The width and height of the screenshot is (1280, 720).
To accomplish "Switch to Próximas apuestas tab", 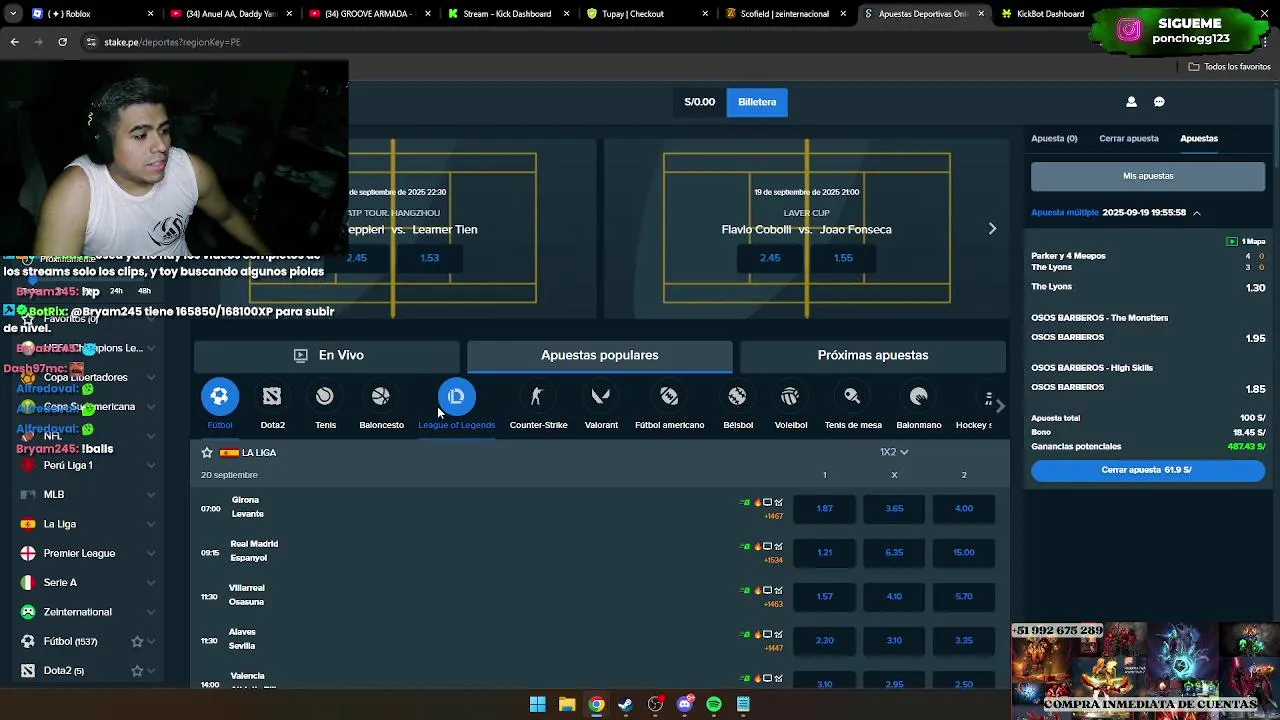I will click(873, 355).
